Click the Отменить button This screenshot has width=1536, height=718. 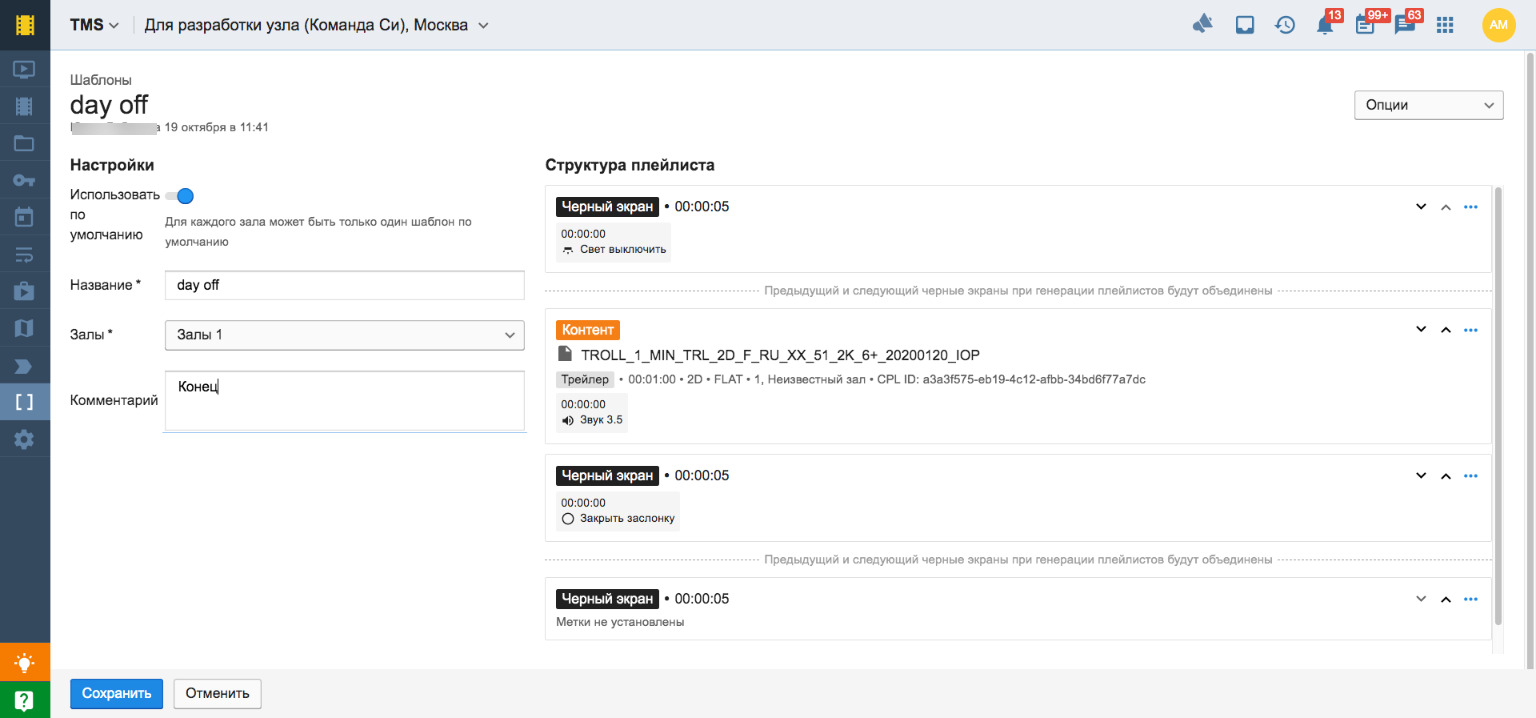217,693
